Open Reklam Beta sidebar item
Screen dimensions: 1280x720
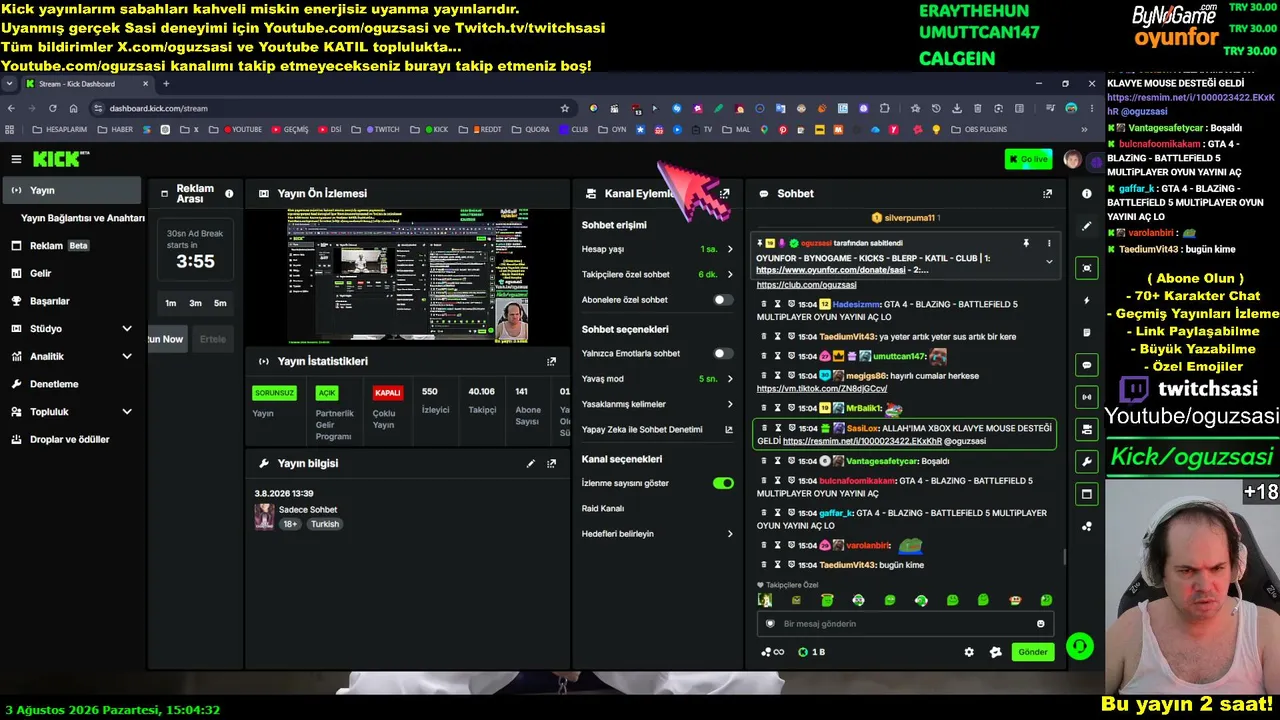pos(72,246)
